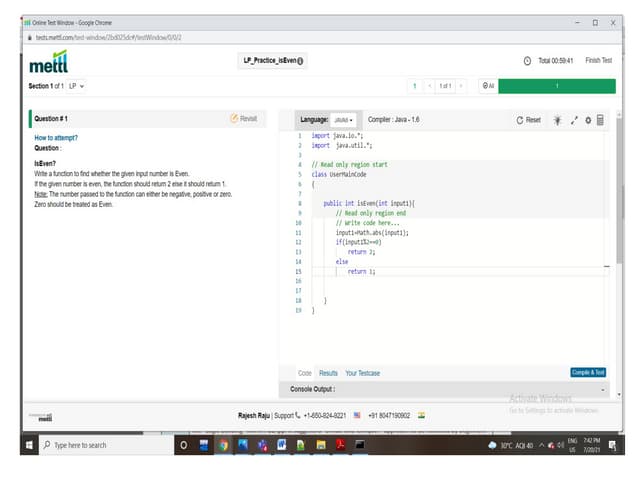Click the green question progress bar

(x=557, y=86)
